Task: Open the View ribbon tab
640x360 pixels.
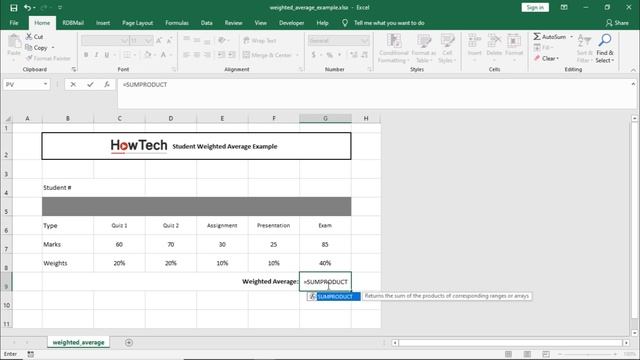Action: [x=260, y=23]
